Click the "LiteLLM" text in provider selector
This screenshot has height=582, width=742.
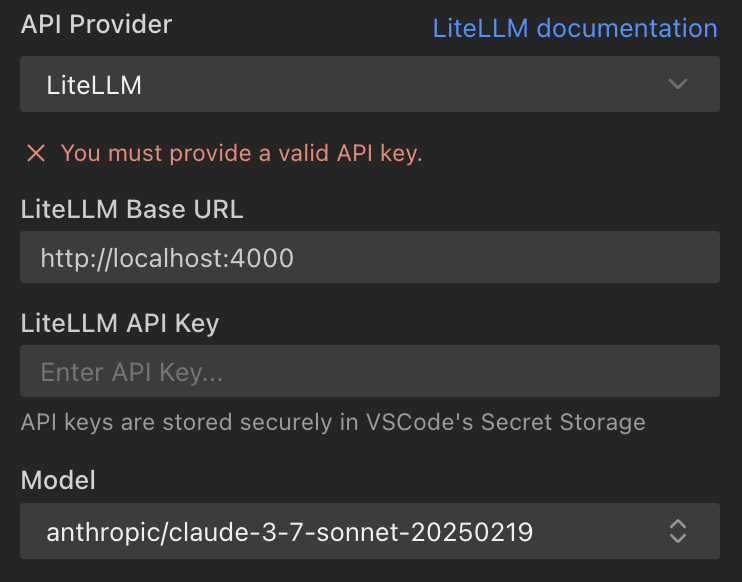(94, 85)
